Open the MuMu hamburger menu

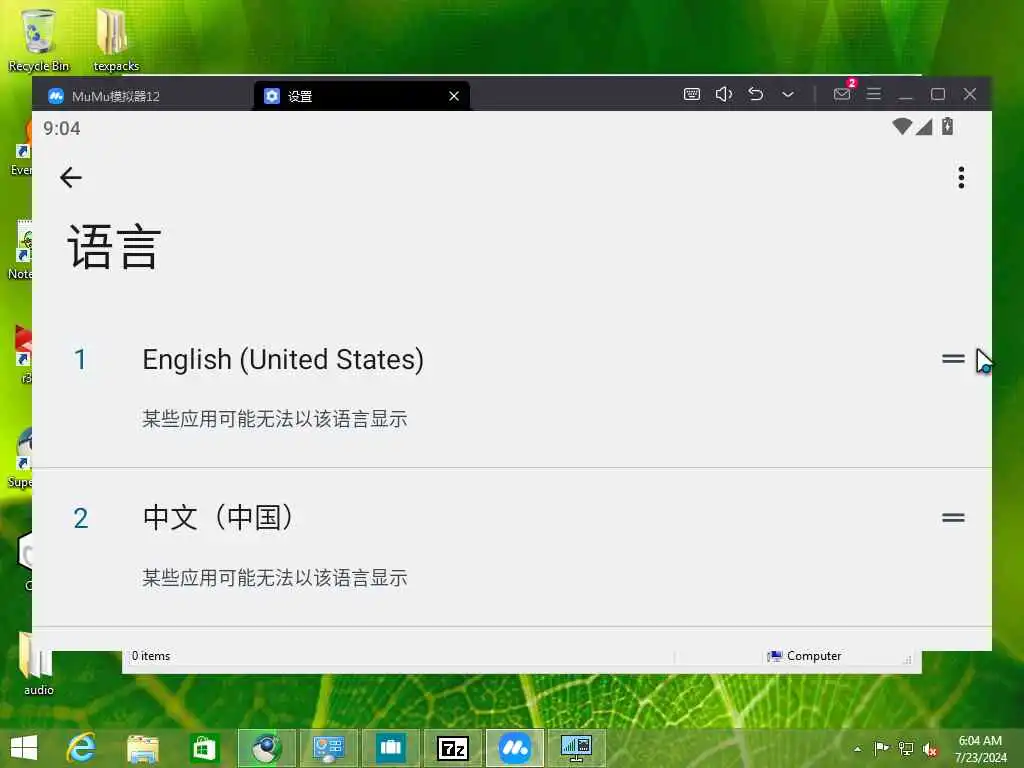tap(873, 93)
